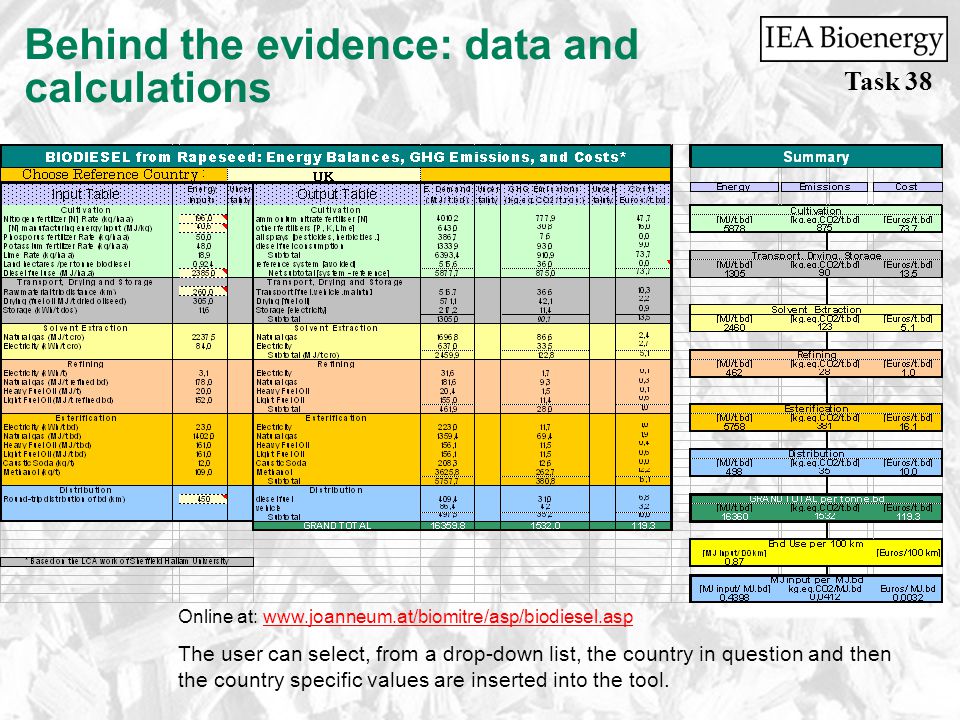Image resolution: width=960 pixels, height=720 pixels.
Task: Click the IEA Bioenergy logo box
Action: 853,39
